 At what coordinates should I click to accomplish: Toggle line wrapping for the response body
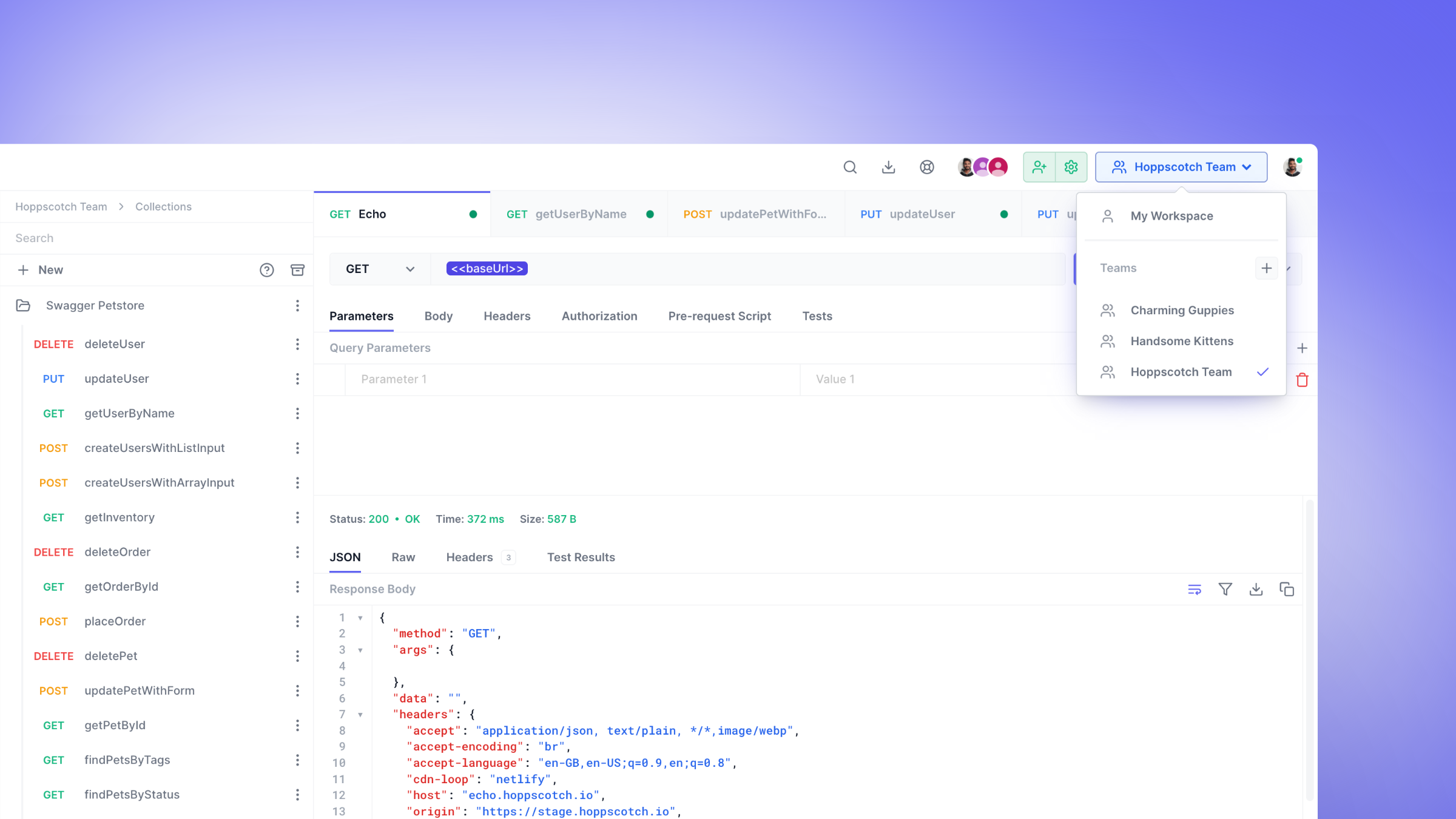pyautogui.click(x=1194, y=588)
